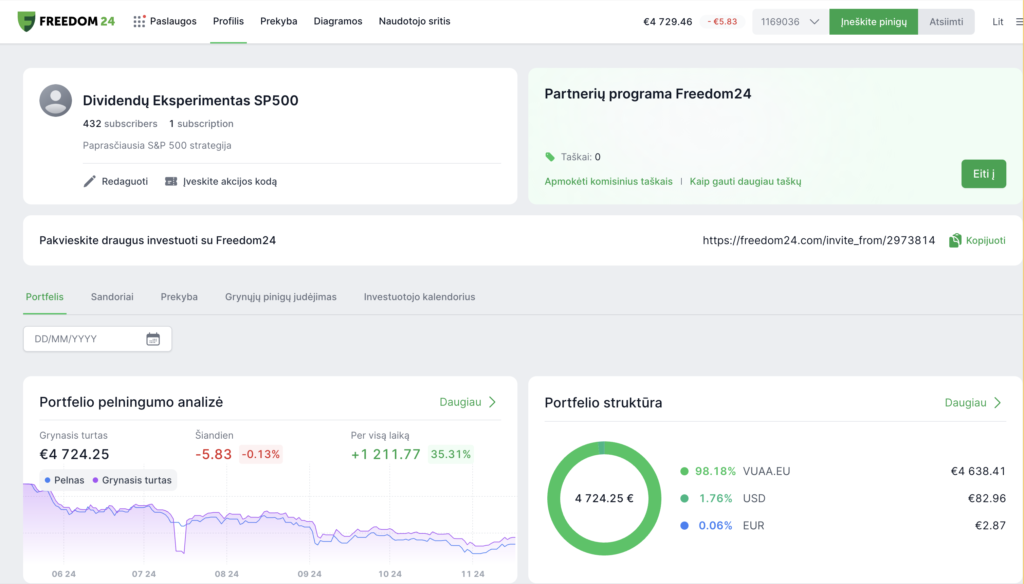Open the Diagramos menu item
1024x584 pixels.
pos(338,21)
